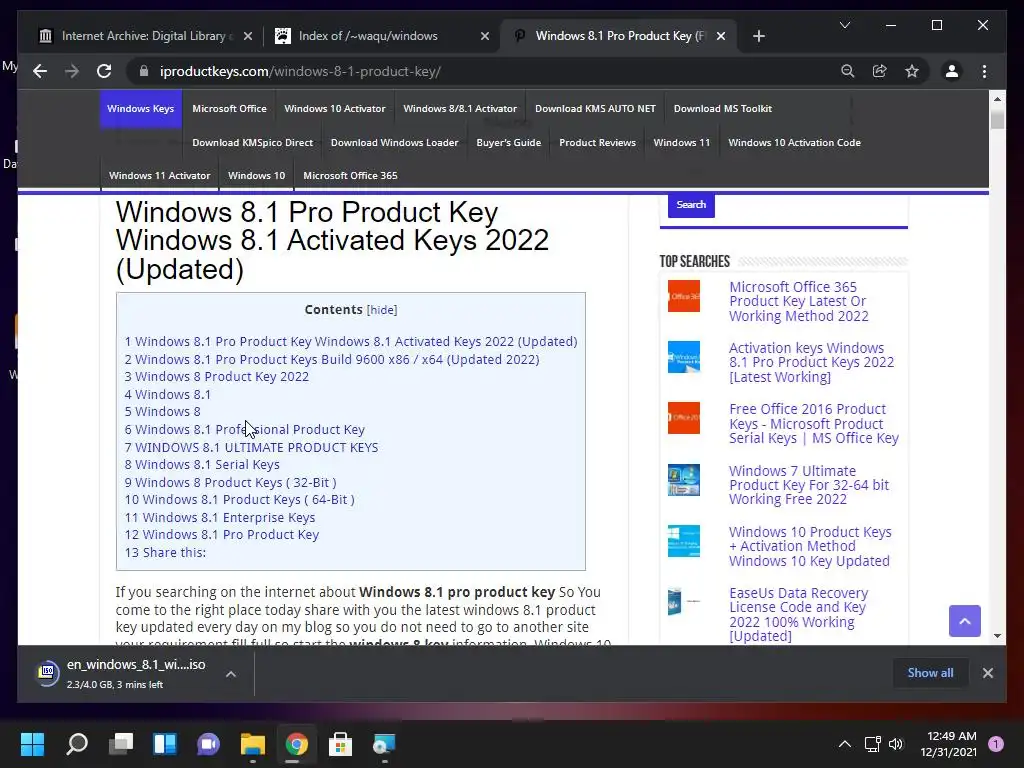The image size is (1024, 768).
Task: Open Widgets from taskbar
Action: click(x=165, y=744)
